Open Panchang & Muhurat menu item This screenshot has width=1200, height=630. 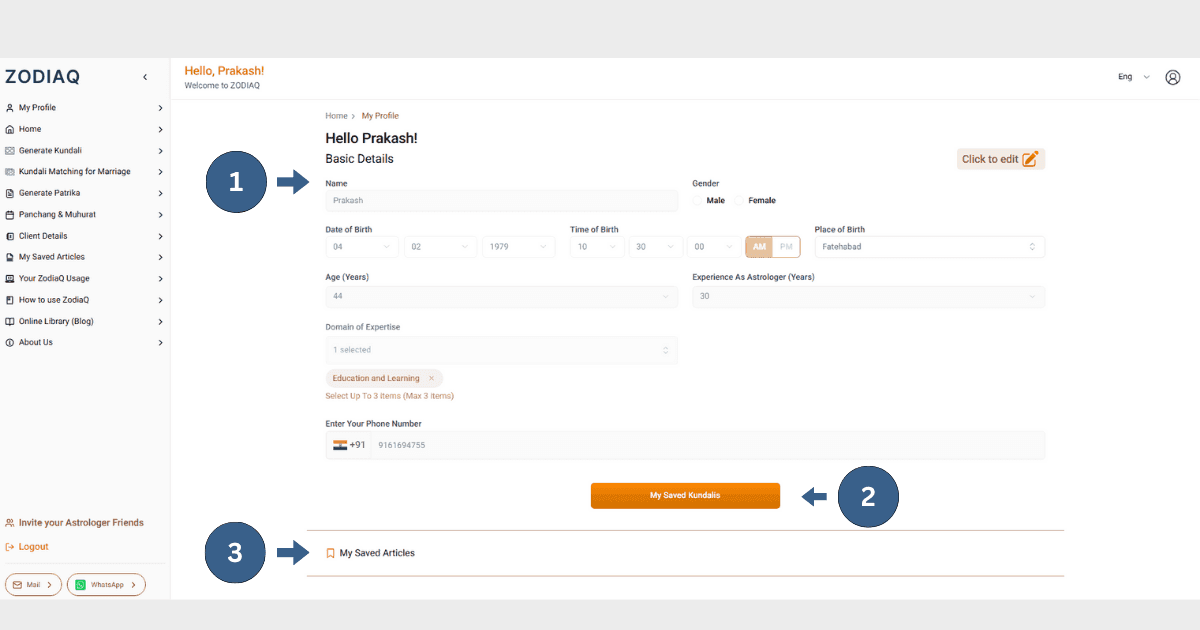click(84, 214)
